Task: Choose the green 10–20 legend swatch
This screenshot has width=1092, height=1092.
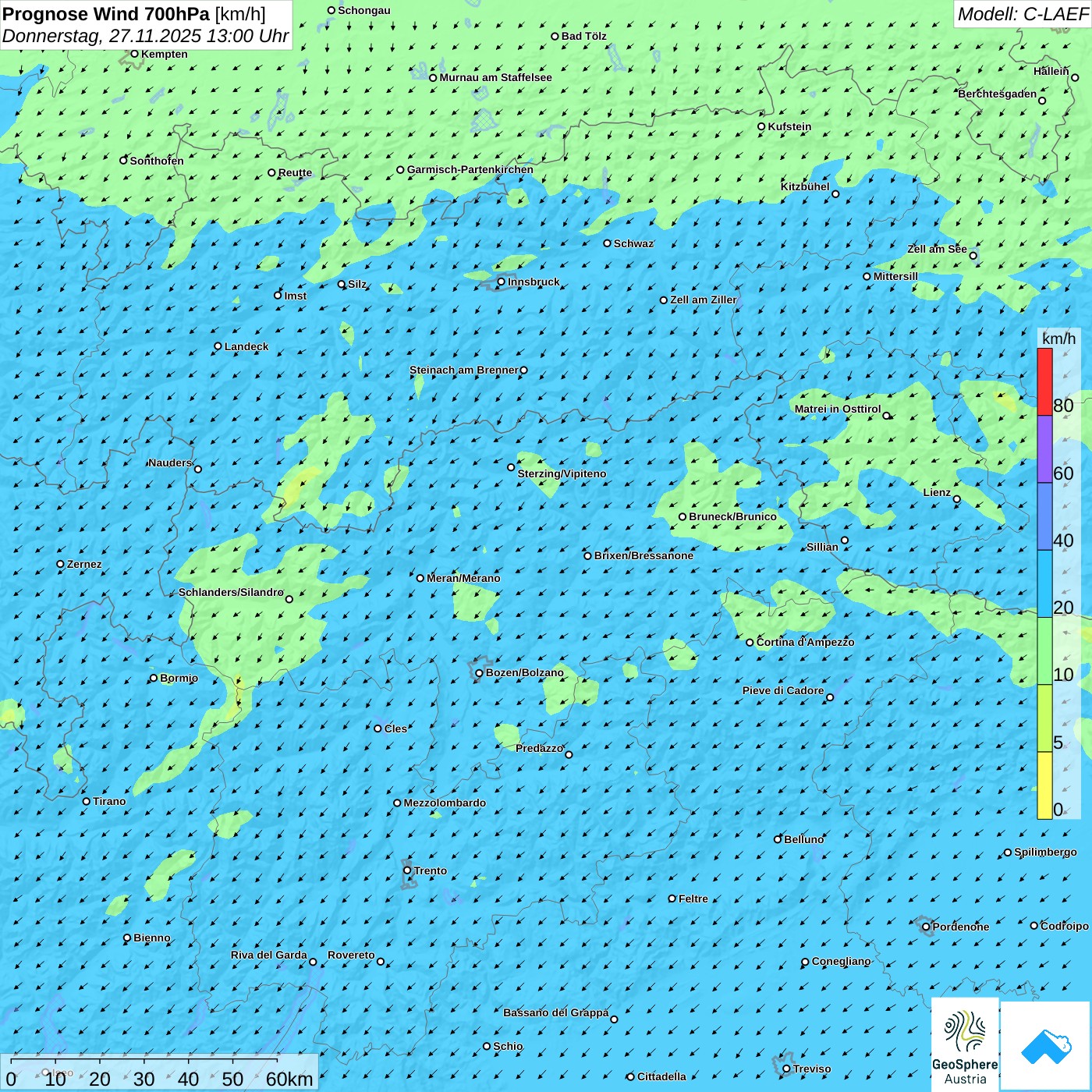Action: 1044,651
